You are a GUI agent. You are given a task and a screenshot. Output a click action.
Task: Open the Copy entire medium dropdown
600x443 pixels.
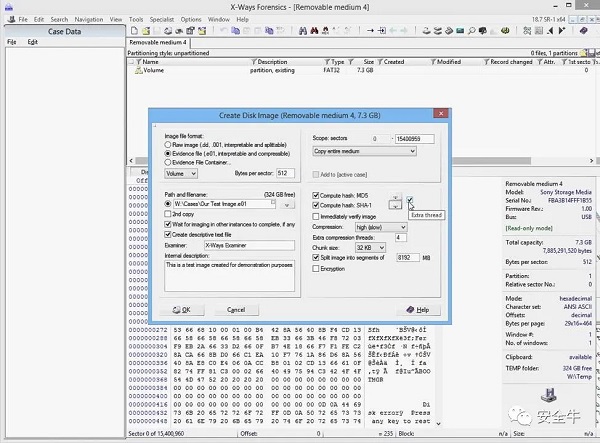coord(365,151)
